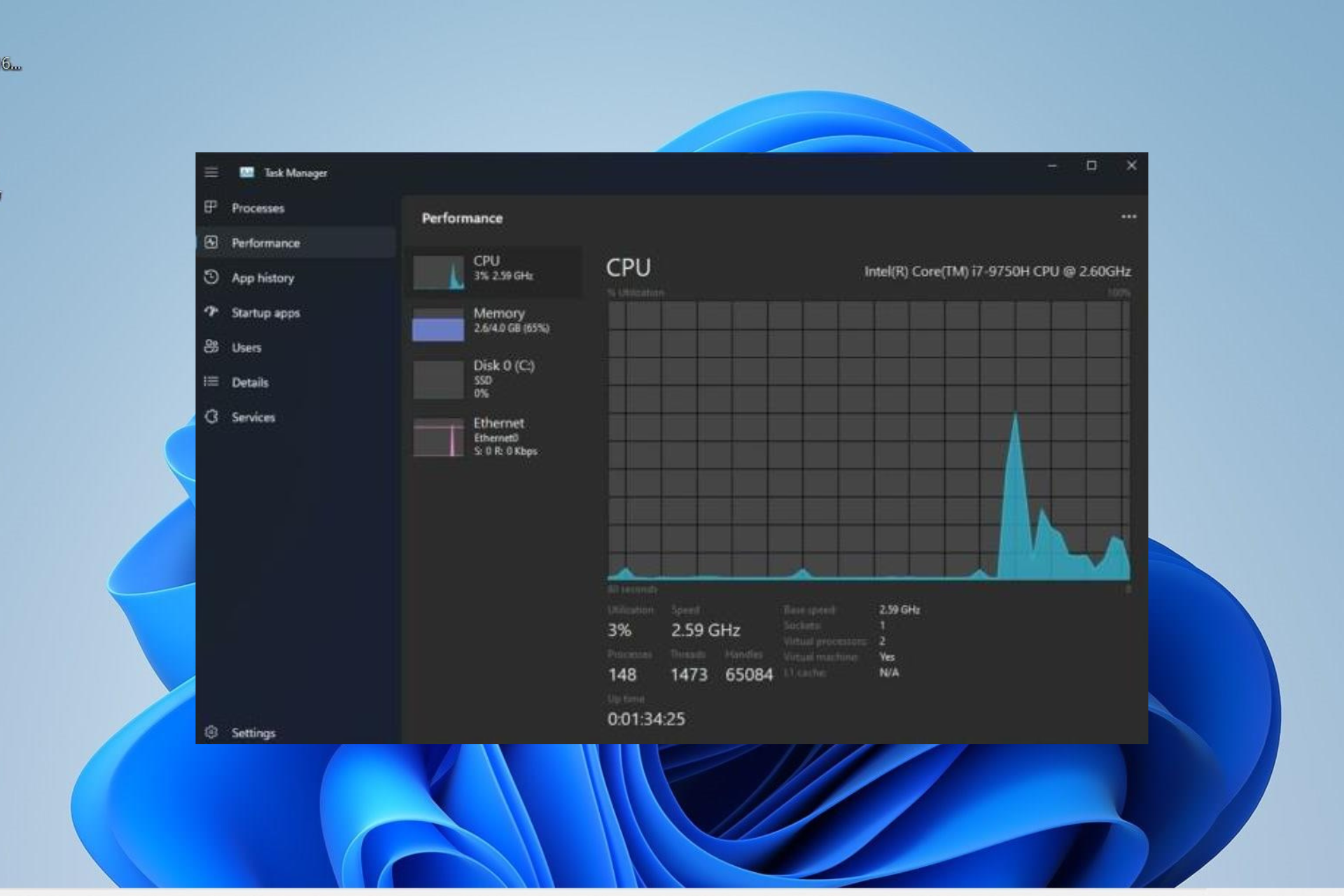Open the three-dot more options menu
Viewport: 1344px width, 896px height.
pos(1128,217)
